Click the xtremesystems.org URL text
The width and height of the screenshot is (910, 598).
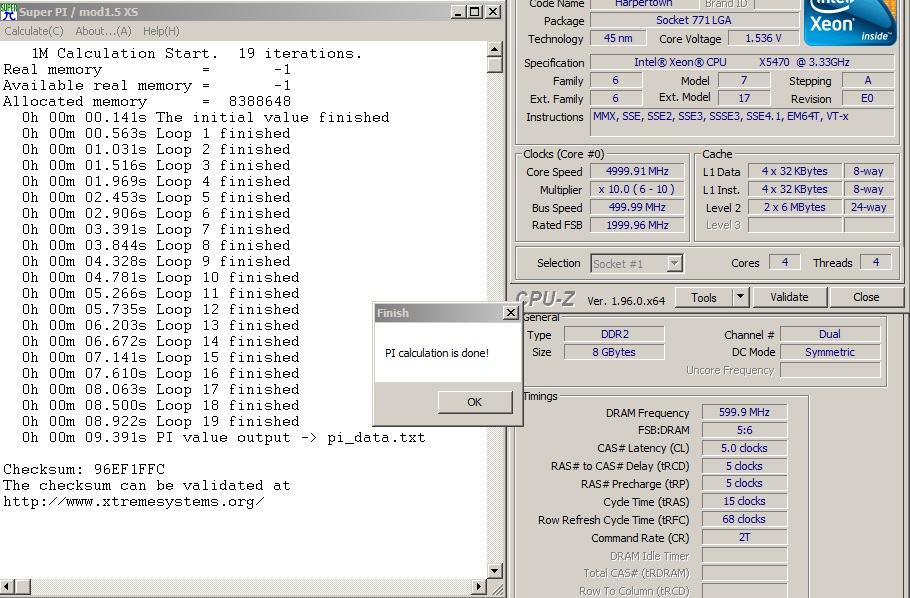click(134, 502)
